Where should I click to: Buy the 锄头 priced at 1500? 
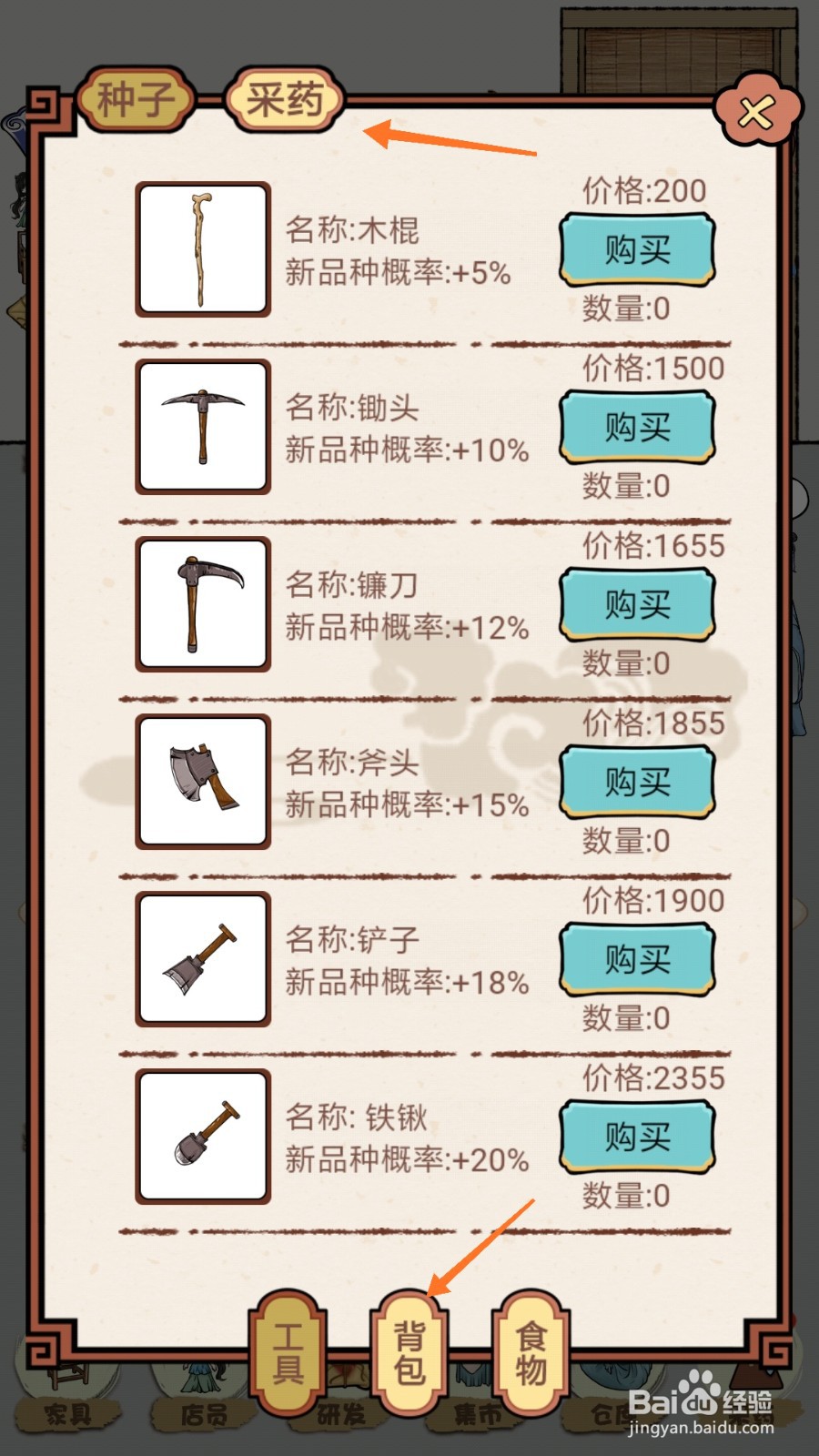point(636,427)
